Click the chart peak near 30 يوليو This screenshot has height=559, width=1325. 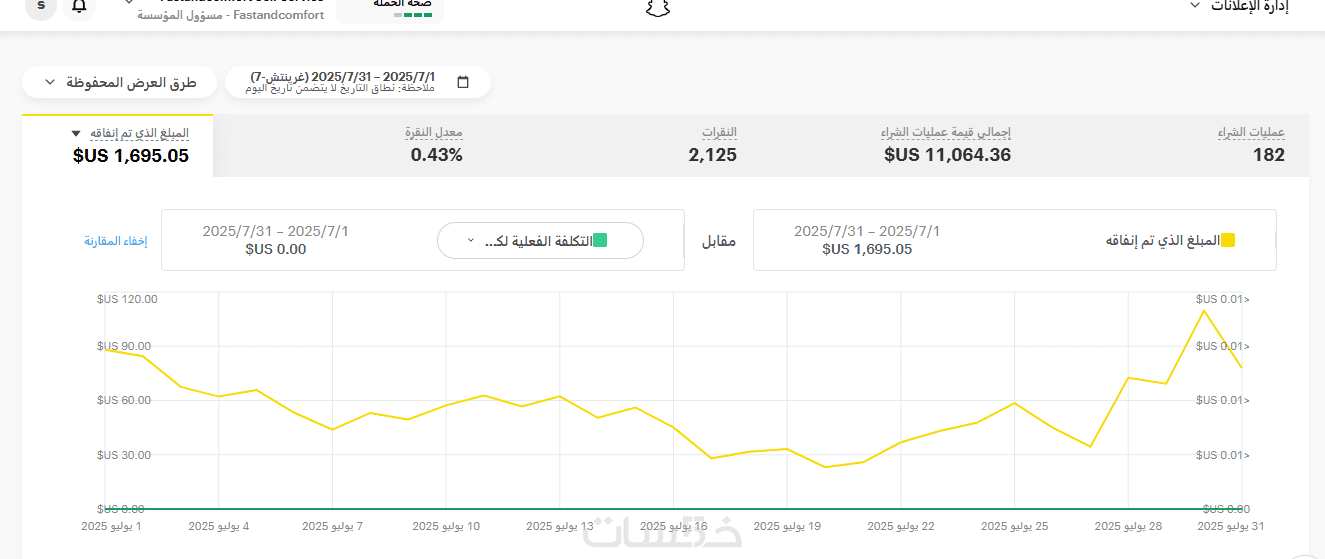coord(1204,311)
